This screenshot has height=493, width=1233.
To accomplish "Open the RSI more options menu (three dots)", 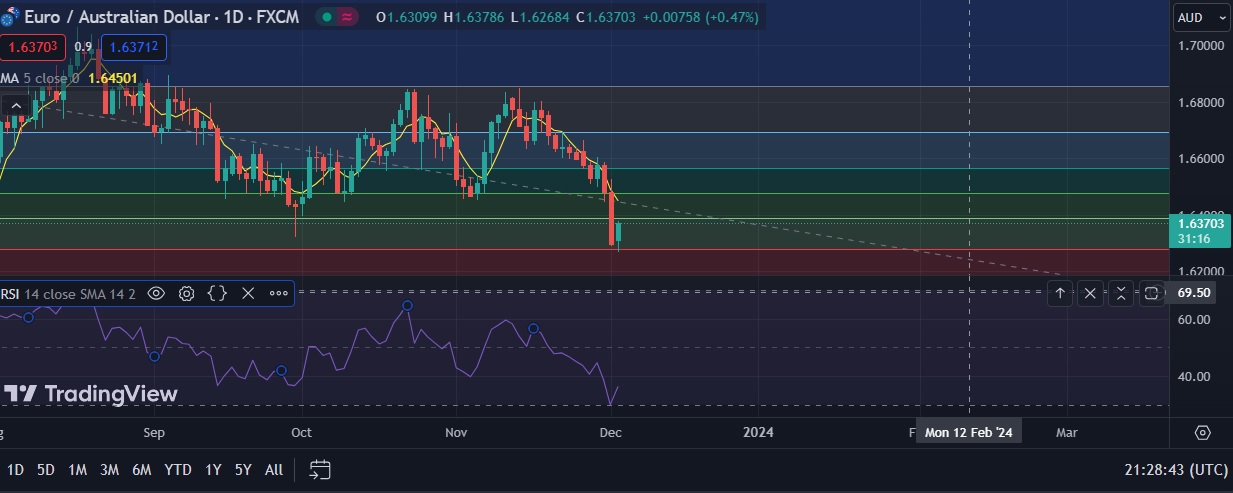I will 279,293.
